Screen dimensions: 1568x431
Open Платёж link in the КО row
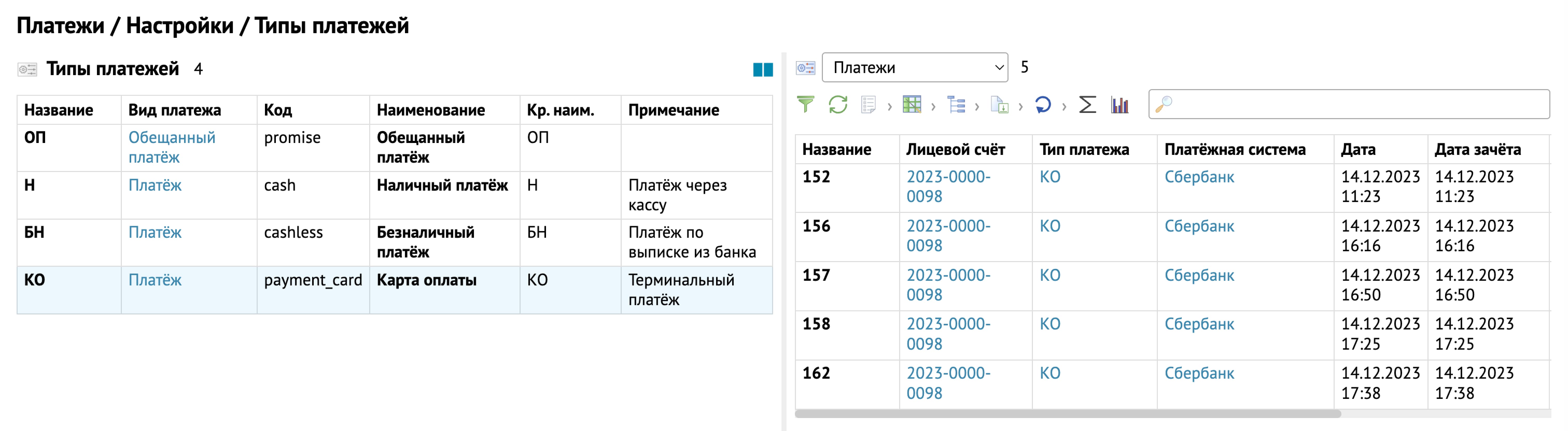(x=155, y=280)
